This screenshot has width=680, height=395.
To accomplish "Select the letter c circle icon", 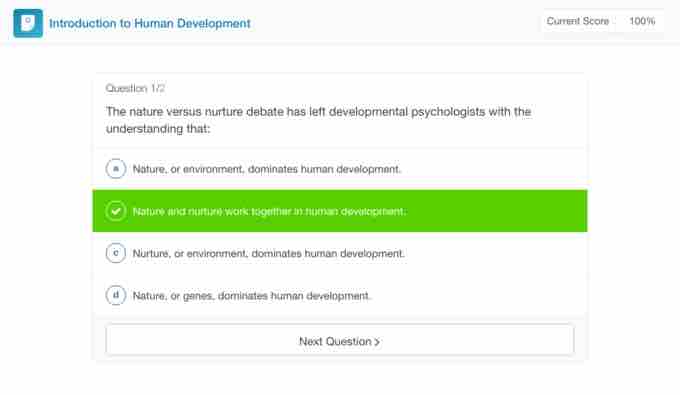I will [116, 253].
